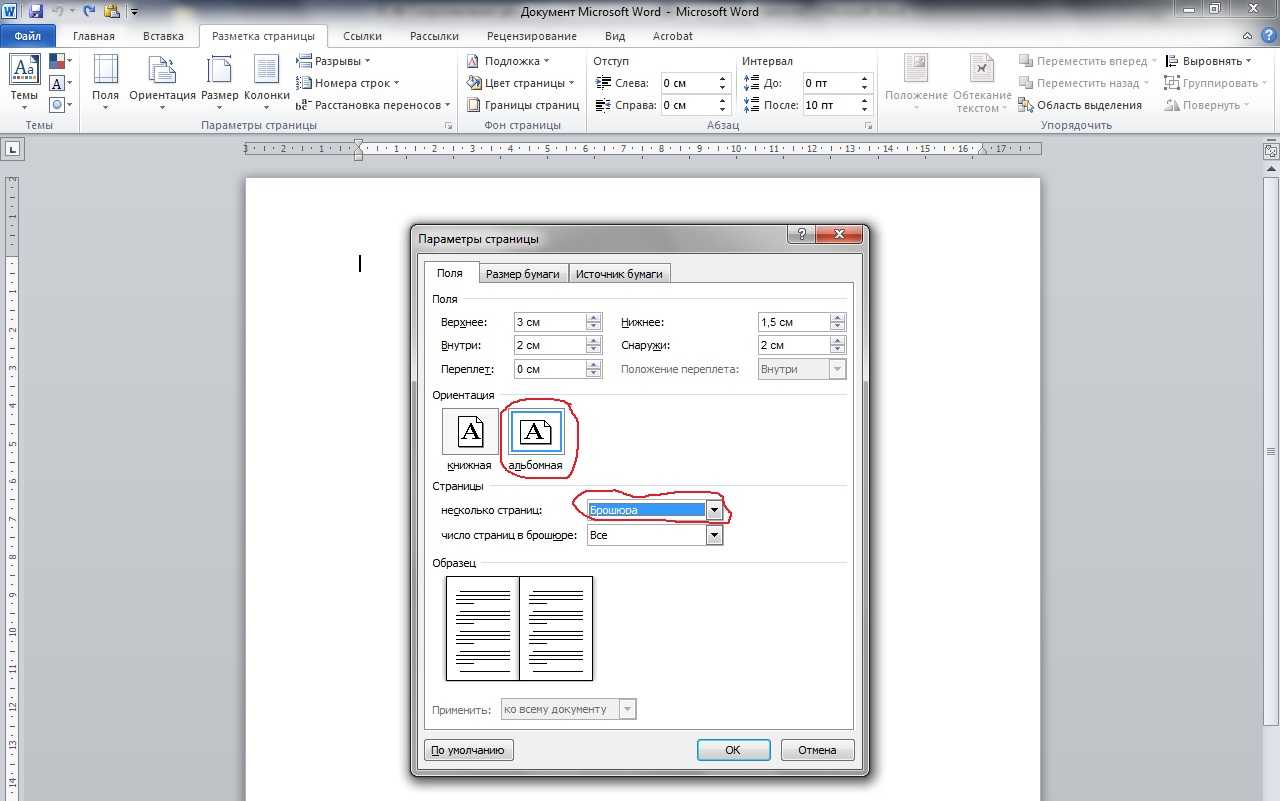Click the dialog help question button
Image resolution: width=1280 pixels, height=801 pixels.
tap(800, 235)
